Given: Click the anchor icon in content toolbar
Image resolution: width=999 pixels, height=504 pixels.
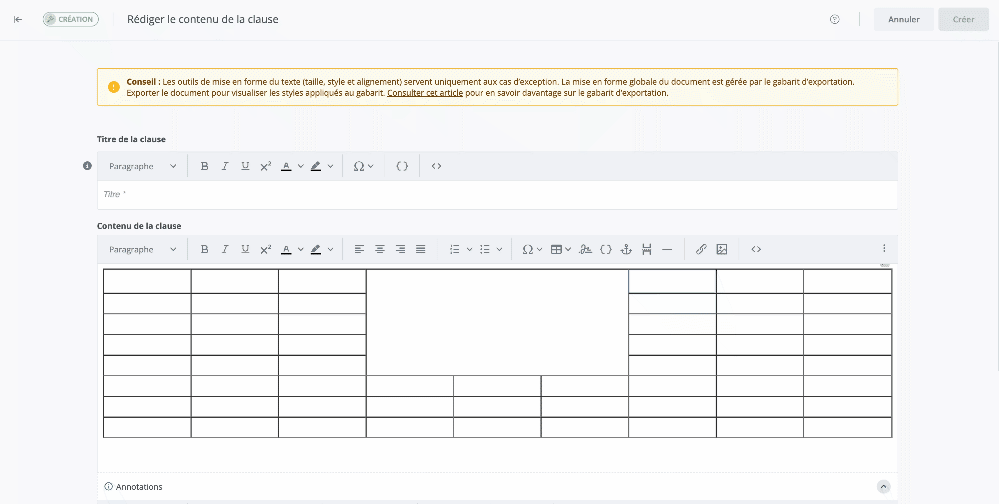Looking at the screenshot, I should [627, 249].
